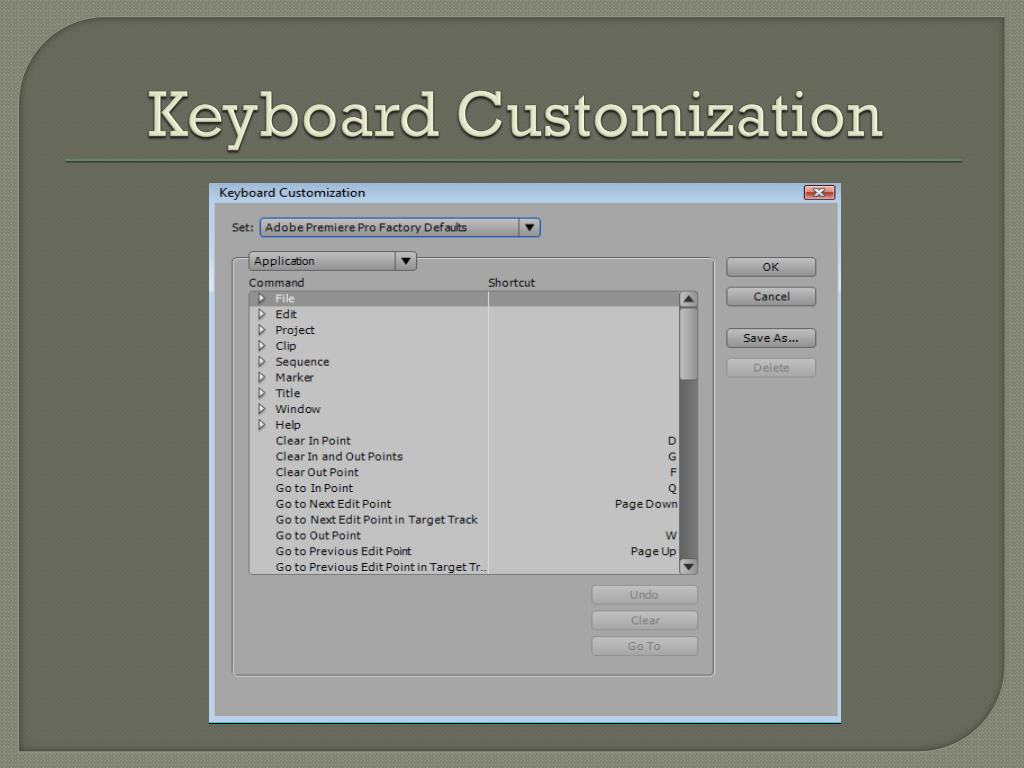Select the Marker row label
1024x768 pixels.
295,377
